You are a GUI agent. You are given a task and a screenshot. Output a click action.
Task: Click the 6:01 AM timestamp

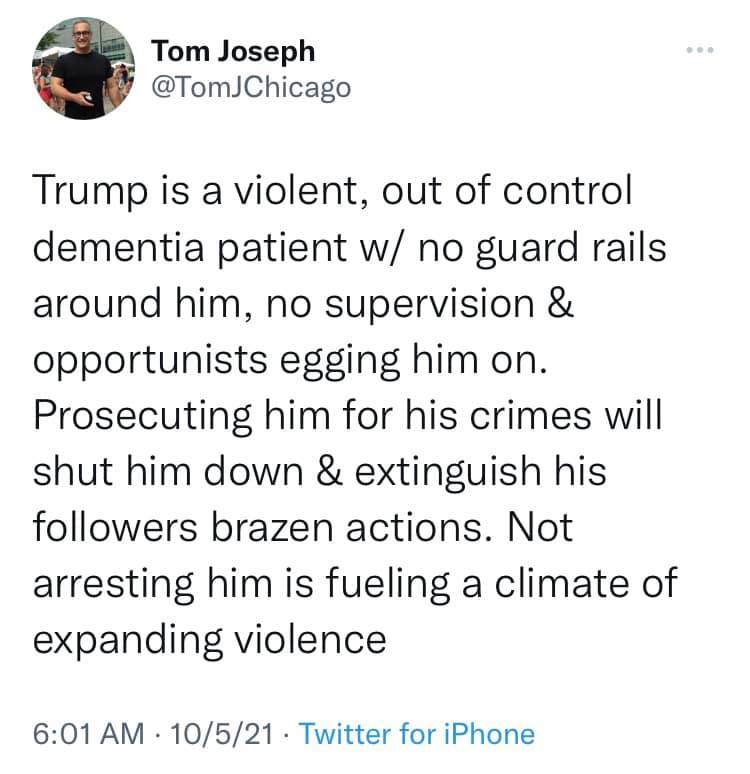coord(88,734)
